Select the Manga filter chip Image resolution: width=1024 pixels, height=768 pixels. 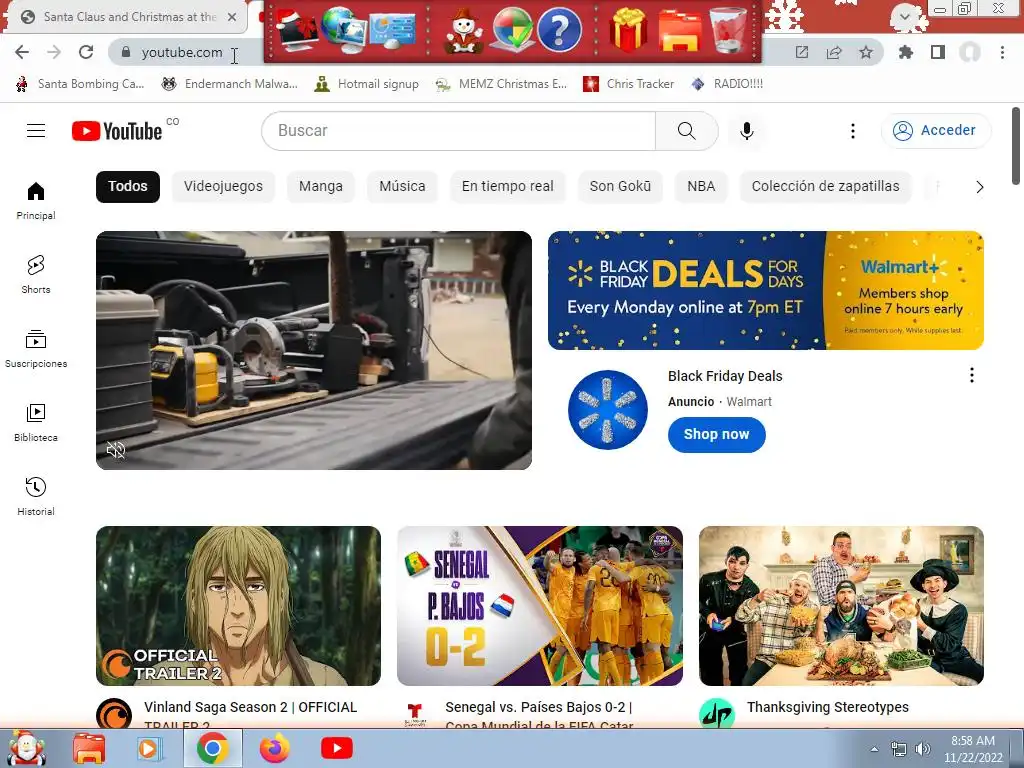321,186
